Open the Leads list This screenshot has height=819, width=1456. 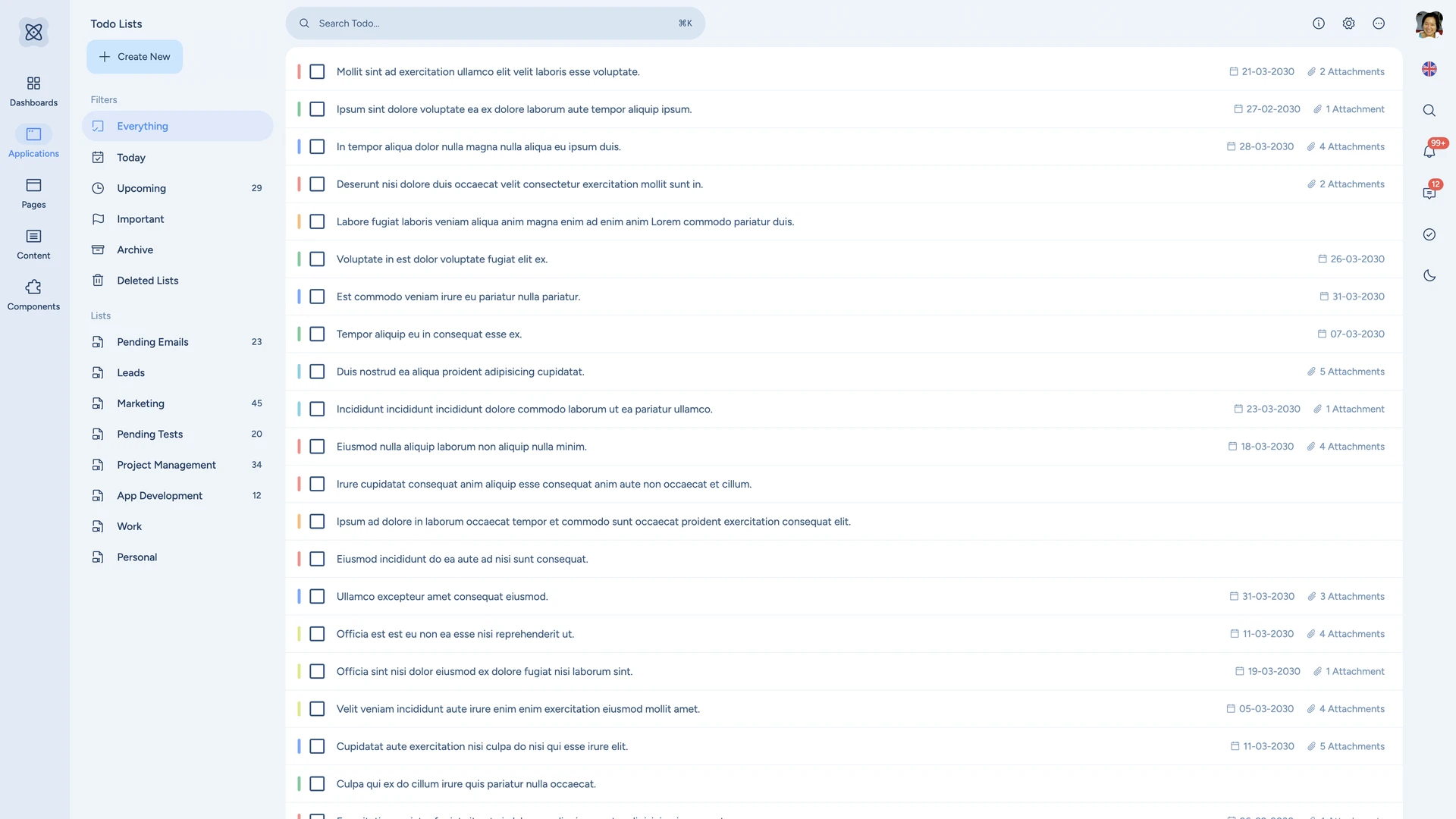click(177, 373)
